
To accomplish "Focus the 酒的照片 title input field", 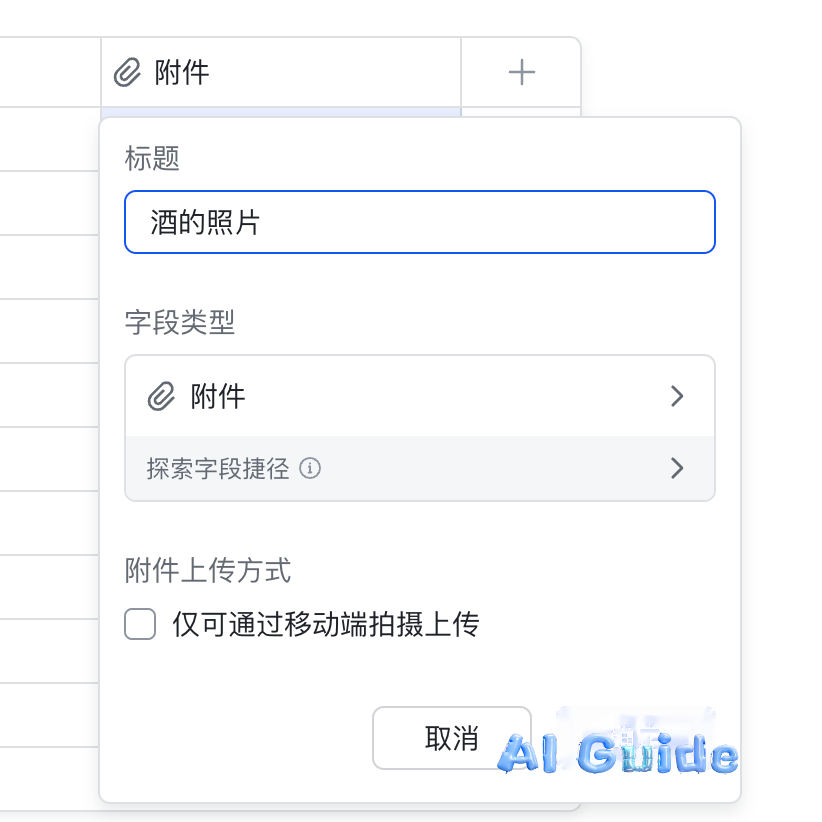I will tap(420, 222).
